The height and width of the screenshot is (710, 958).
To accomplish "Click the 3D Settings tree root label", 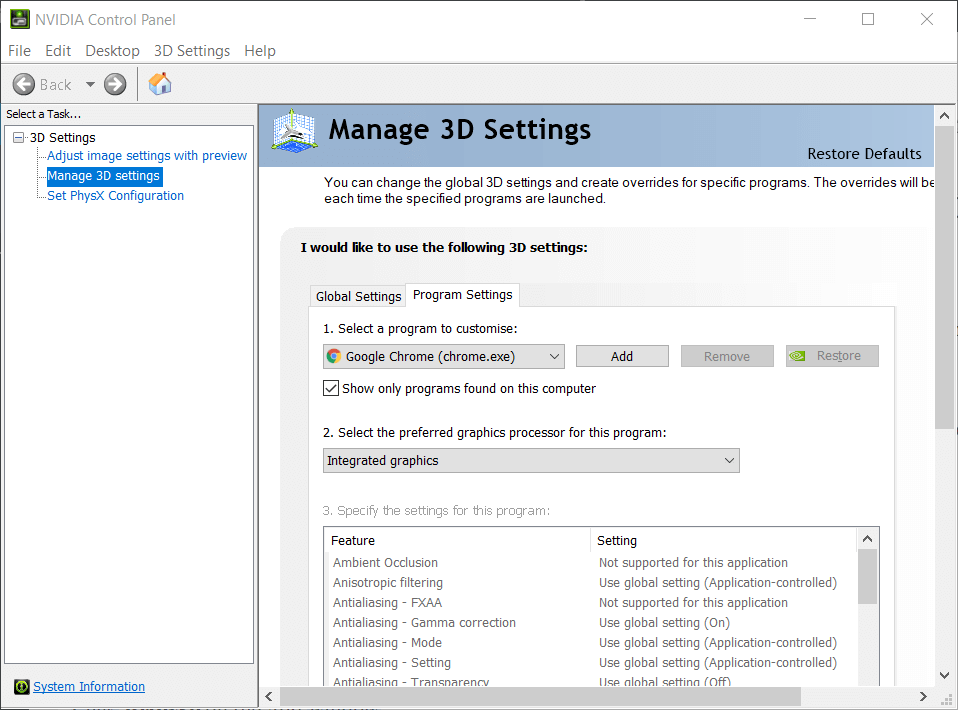I will [x=63, y=137].
